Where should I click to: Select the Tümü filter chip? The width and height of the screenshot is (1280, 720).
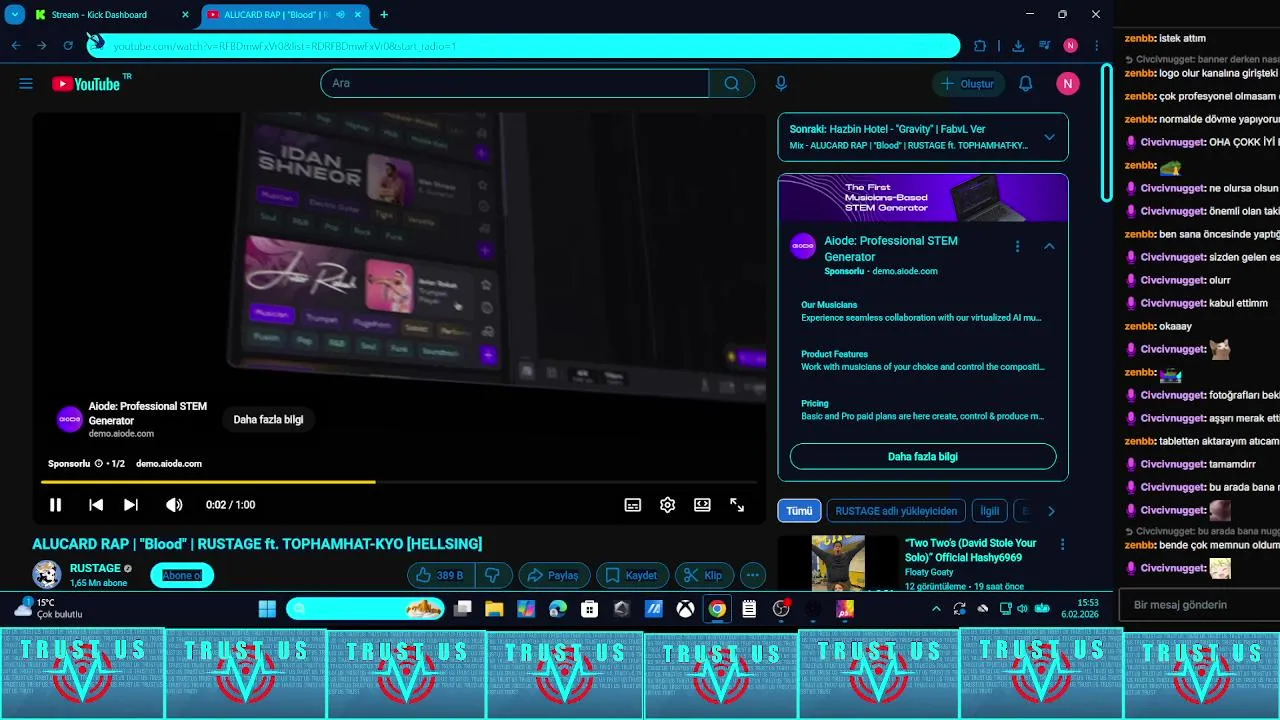pos(799,511)
